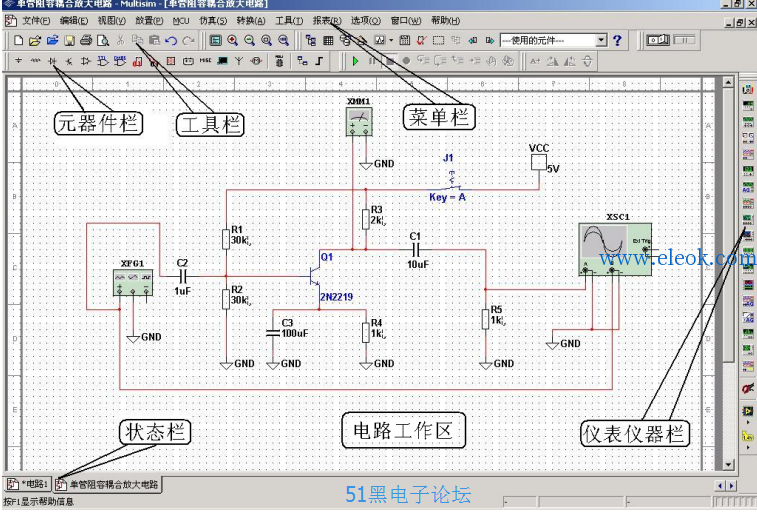This screenshot has width=757, height=513.
Task: Place a basic resistor component
Action: click(35, 61)
